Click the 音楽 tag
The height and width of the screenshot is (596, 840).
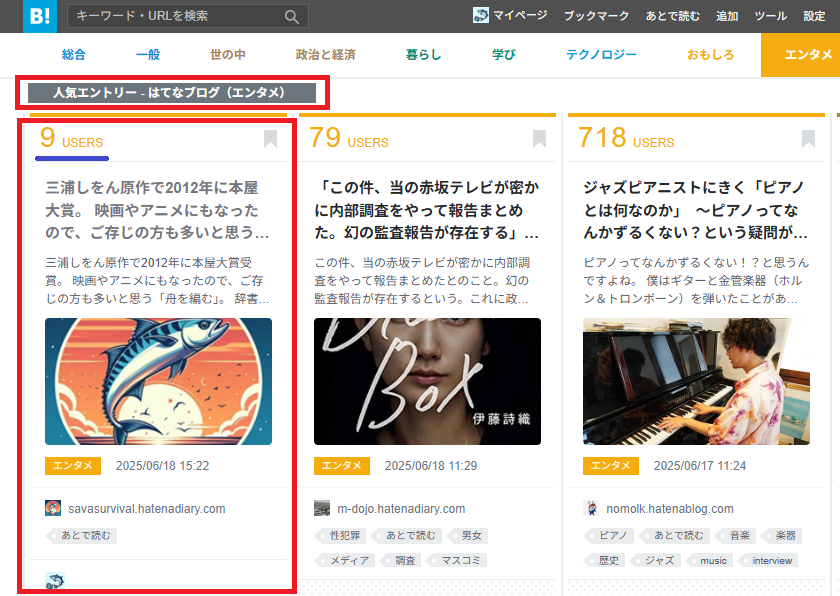(736, 535)
